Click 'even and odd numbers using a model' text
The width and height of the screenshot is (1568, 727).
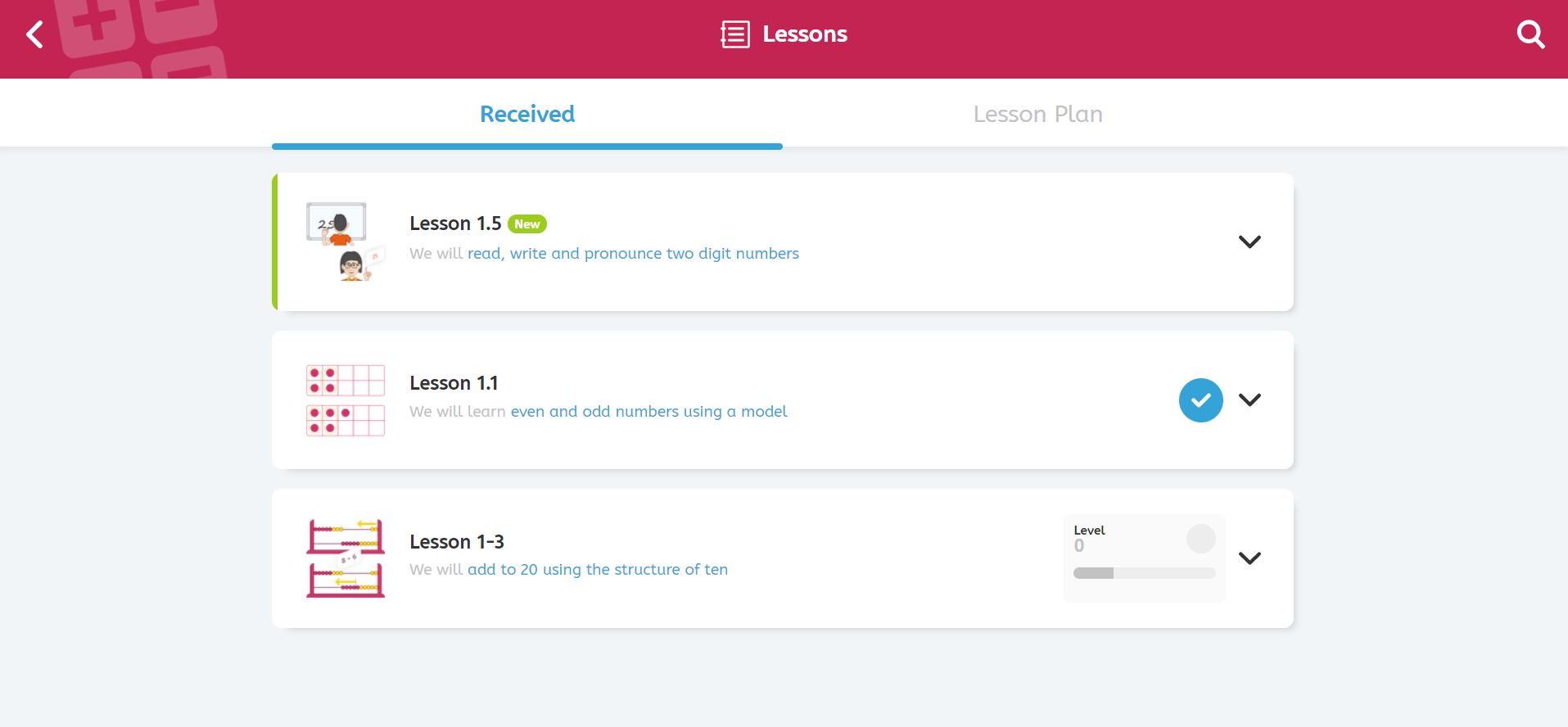point(648,411)
